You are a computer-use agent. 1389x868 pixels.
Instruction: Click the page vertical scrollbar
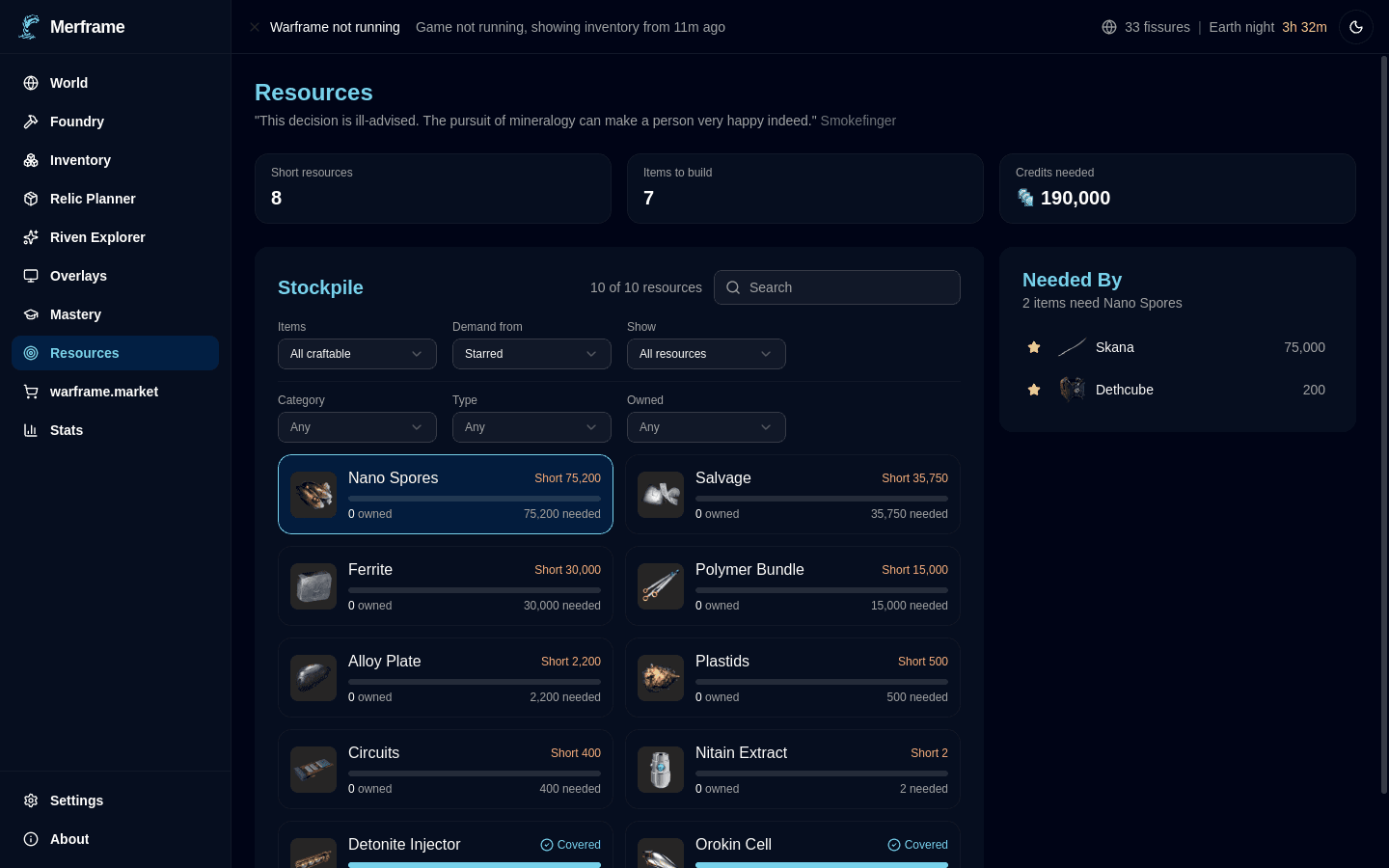[1384, 424]
